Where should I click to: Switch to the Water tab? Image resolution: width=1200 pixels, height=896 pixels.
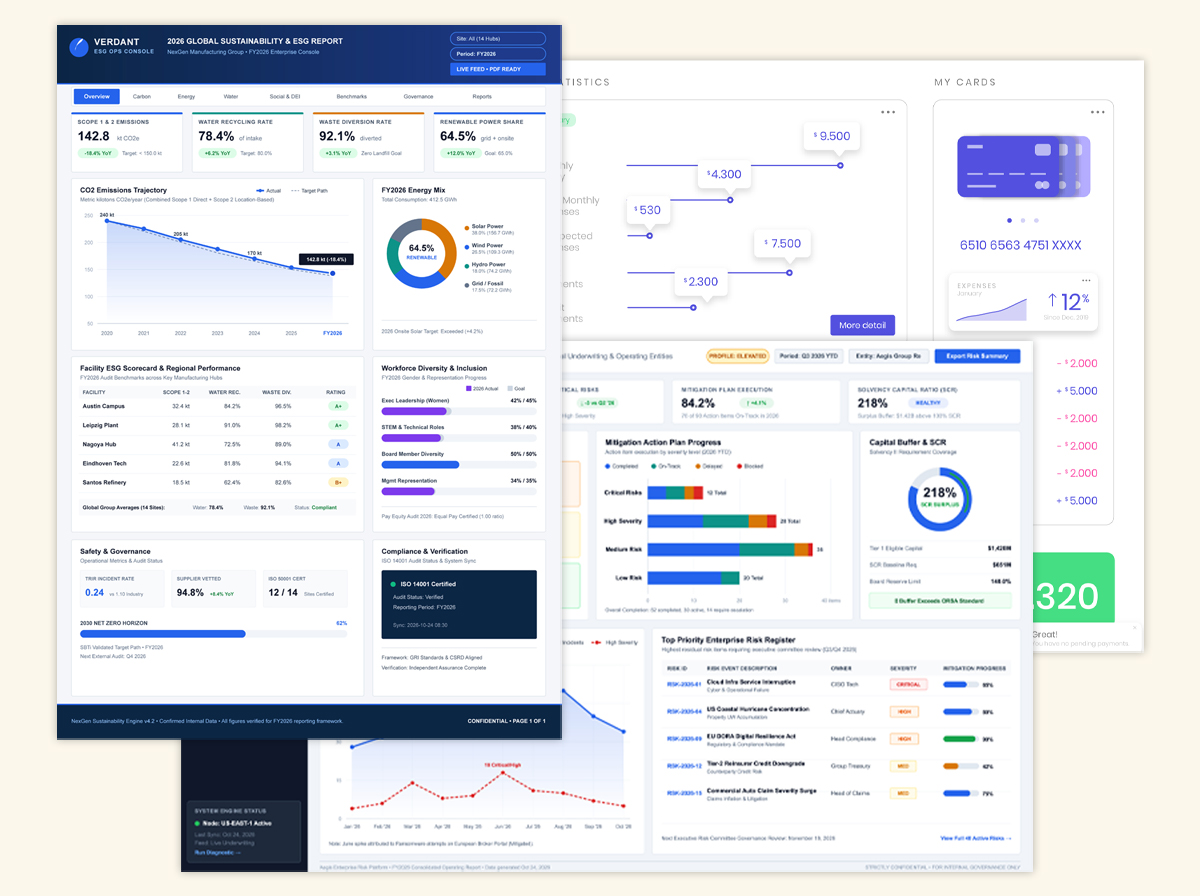231,97
